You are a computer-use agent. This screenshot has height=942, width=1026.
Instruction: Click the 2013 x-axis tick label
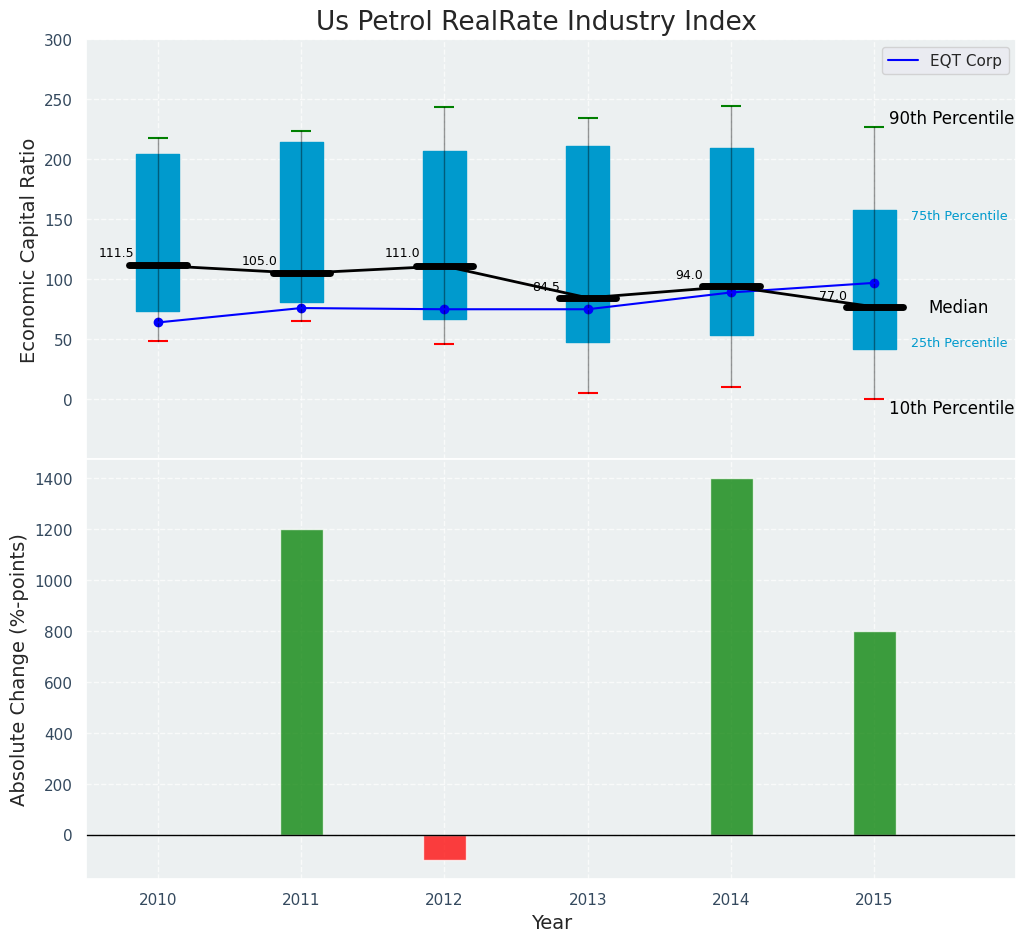(x=588, y=900)
